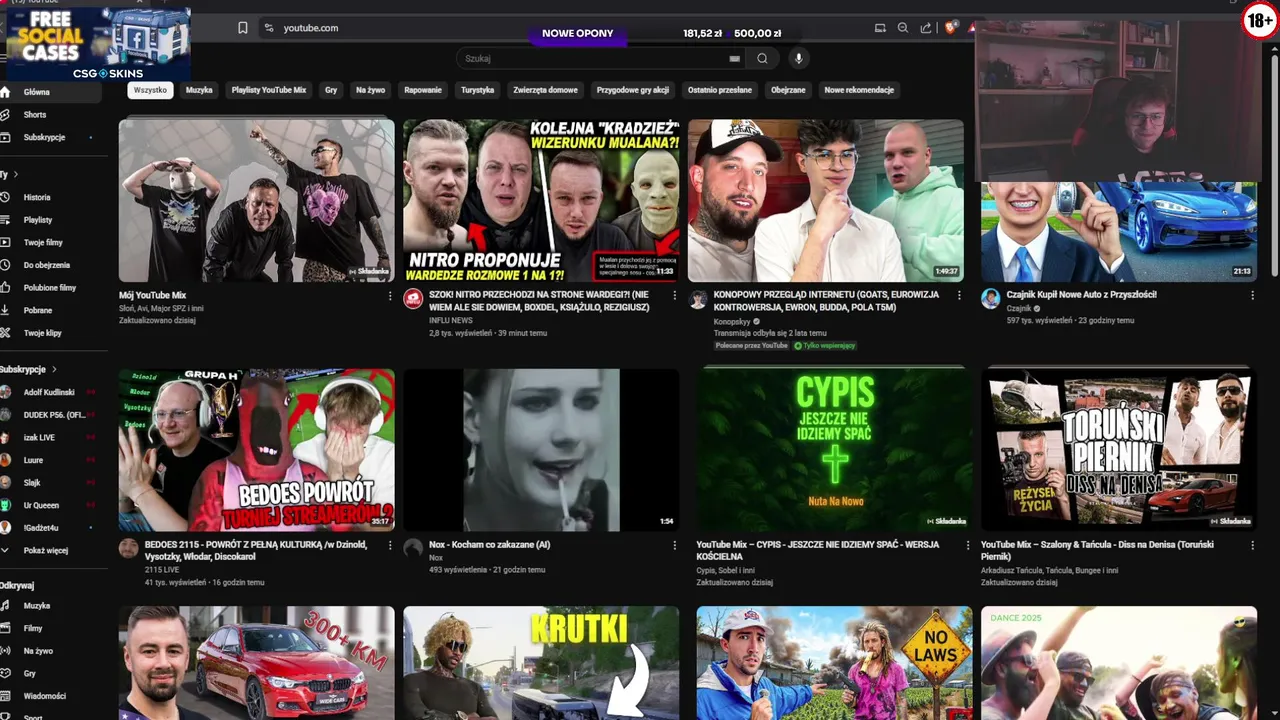Open options menu for Czajnik Kupił Nowe Auto
Viewport: 1280px width, 720px height.
1252,296
